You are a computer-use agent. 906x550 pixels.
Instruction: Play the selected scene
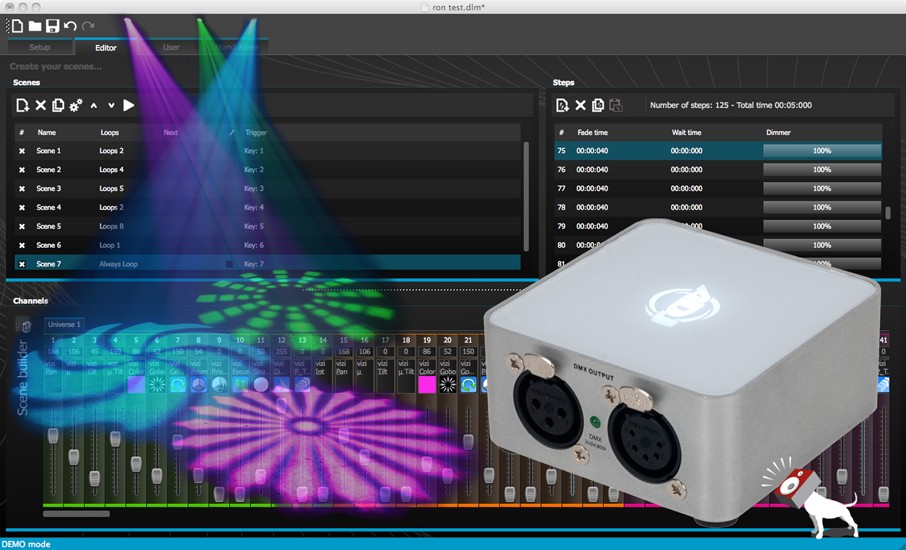tap(129, 105)
